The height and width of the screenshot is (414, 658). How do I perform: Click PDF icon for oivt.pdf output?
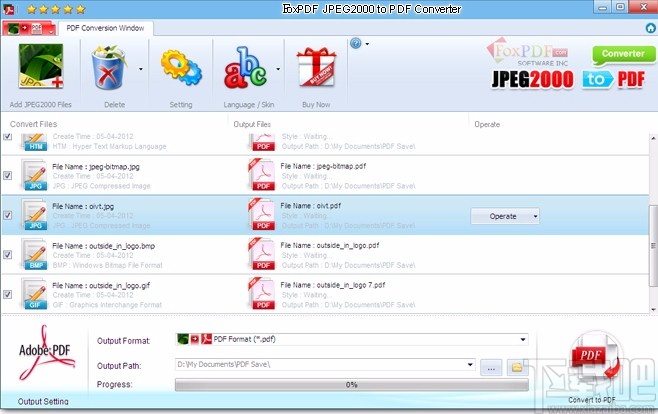[262, 214]
